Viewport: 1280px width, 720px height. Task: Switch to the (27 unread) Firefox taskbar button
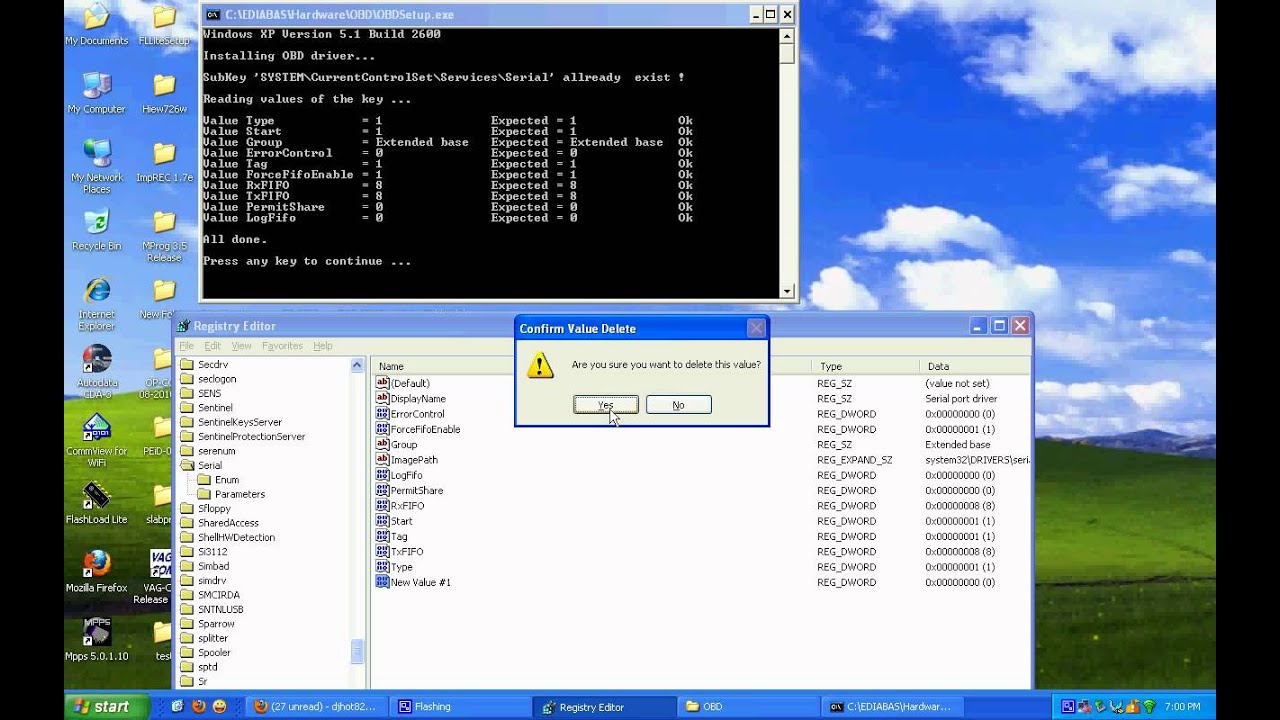pyautogui.click(x=314, y=706)
